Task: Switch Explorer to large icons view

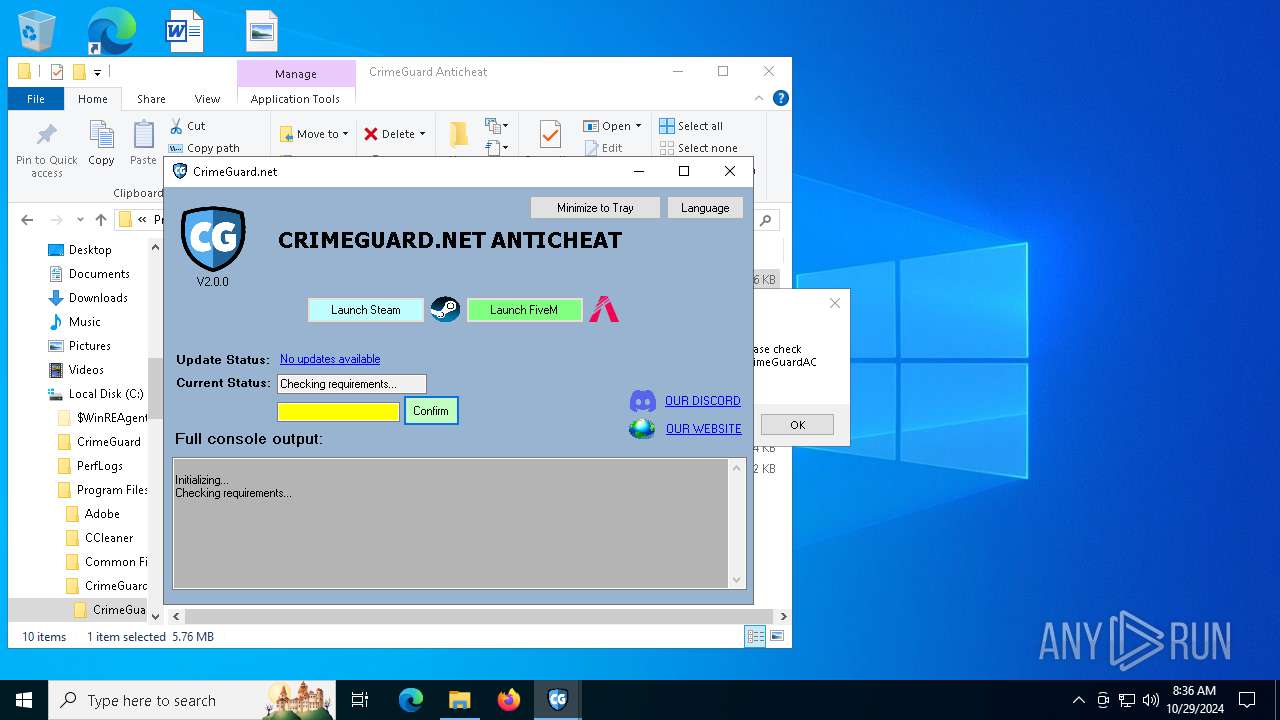Action: (x=776, y=636)
